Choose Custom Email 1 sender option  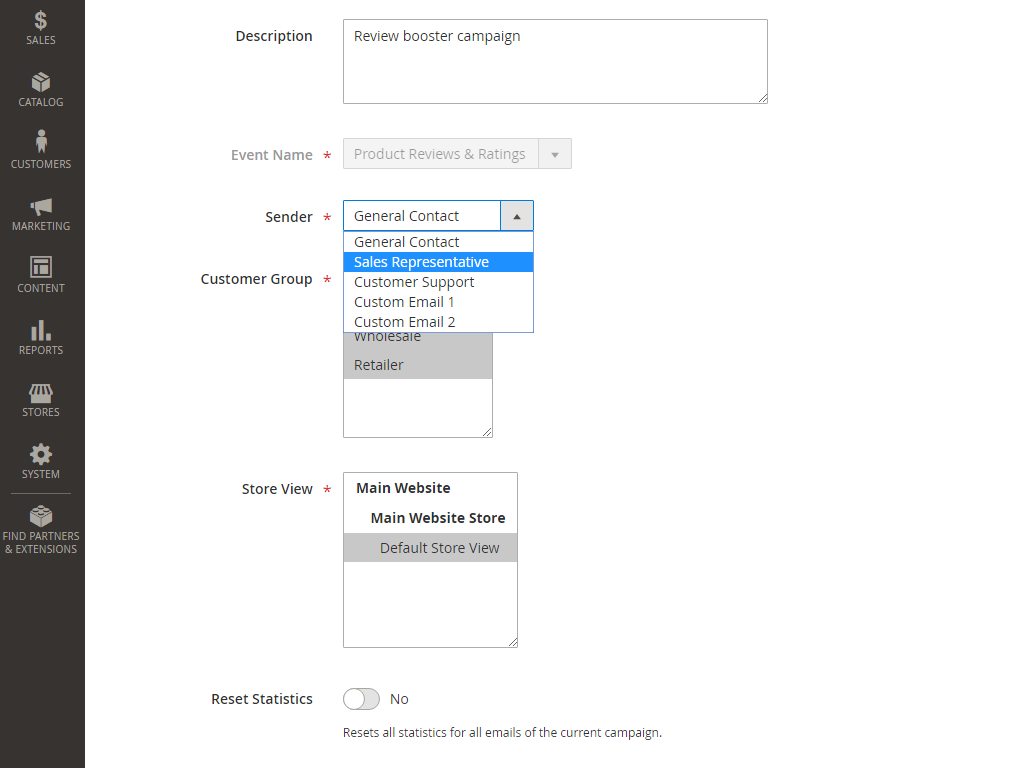point(438,302)
